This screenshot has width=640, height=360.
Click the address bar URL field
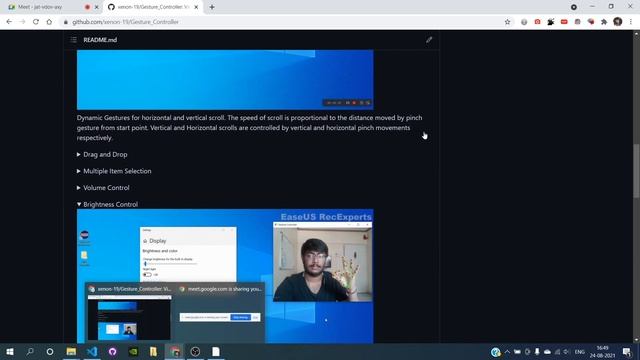coord(282,22)
